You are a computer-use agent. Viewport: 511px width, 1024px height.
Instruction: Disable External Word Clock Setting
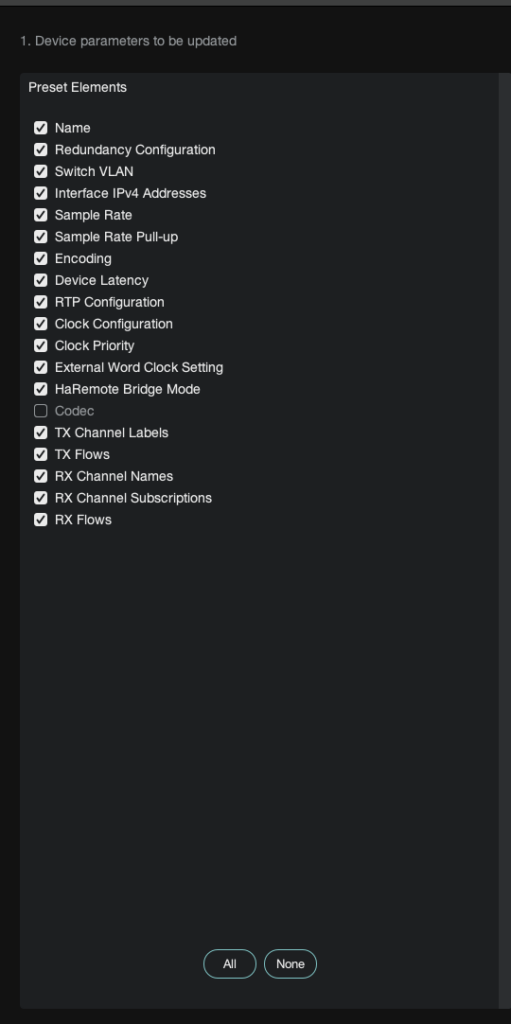click(x=41, y=367)
